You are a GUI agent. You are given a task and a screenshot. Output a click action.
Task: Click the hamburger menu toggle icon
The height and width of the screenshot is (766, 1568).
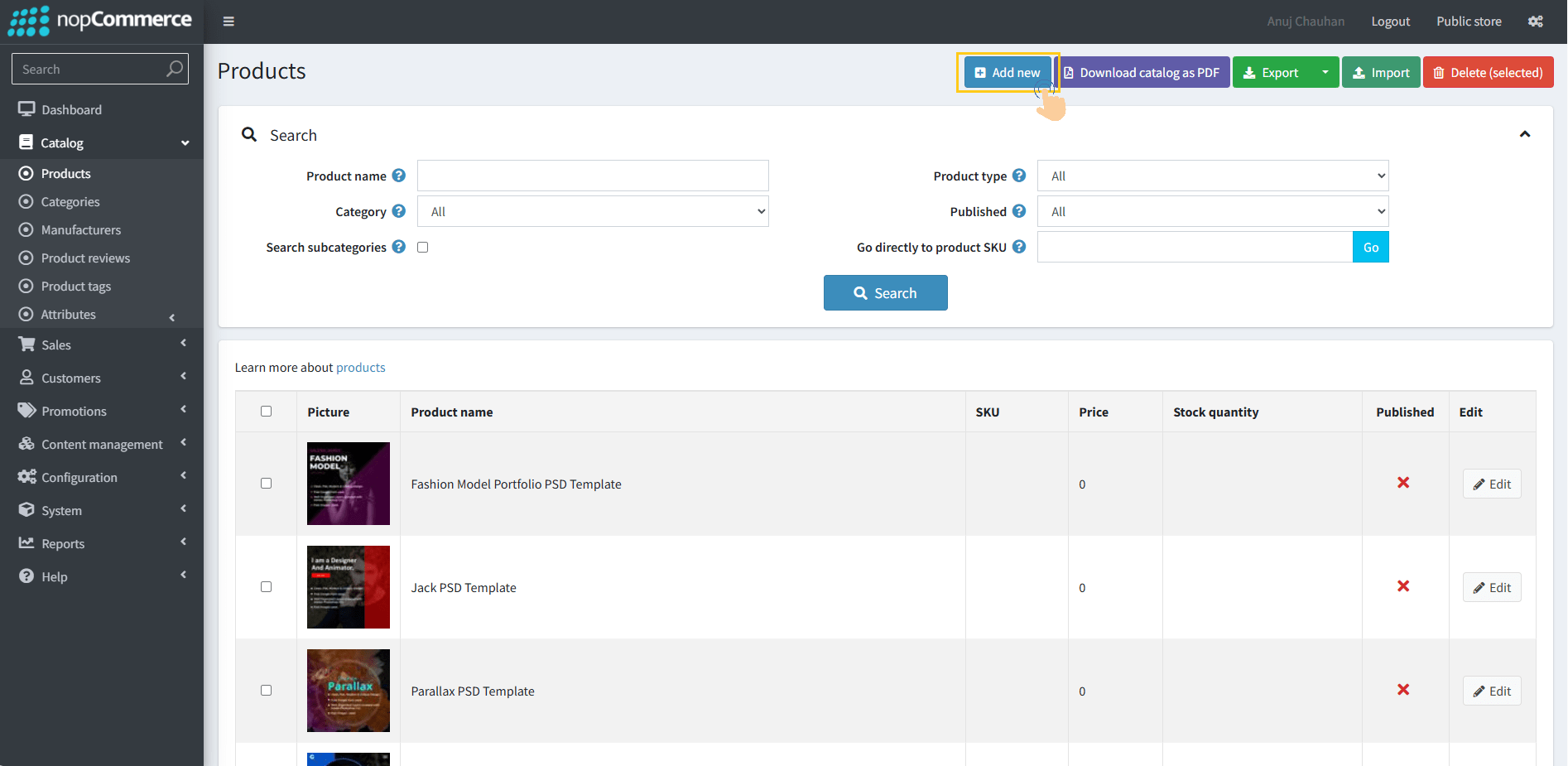pyautogui.click(x=228, y=22)
